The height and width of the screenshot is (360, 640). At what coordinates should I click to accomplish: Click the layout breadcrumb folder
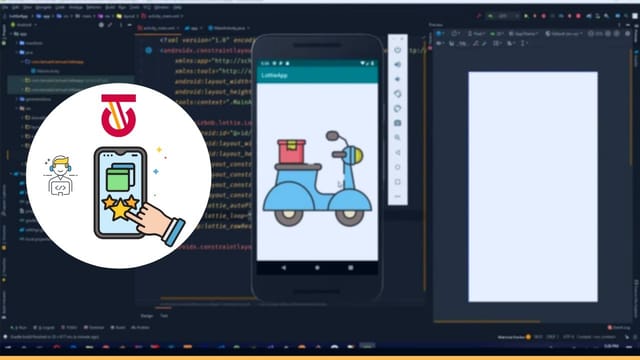(x=127, y=16)
